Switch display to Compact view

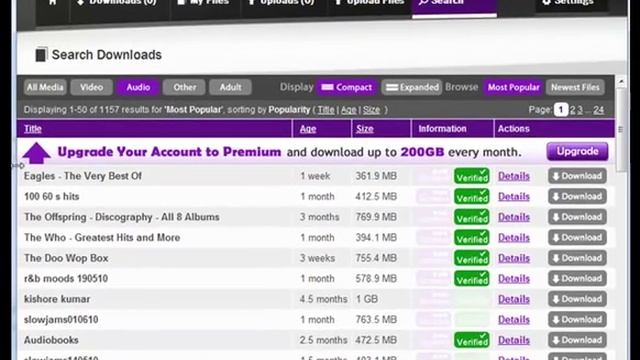tap(347, 87)
